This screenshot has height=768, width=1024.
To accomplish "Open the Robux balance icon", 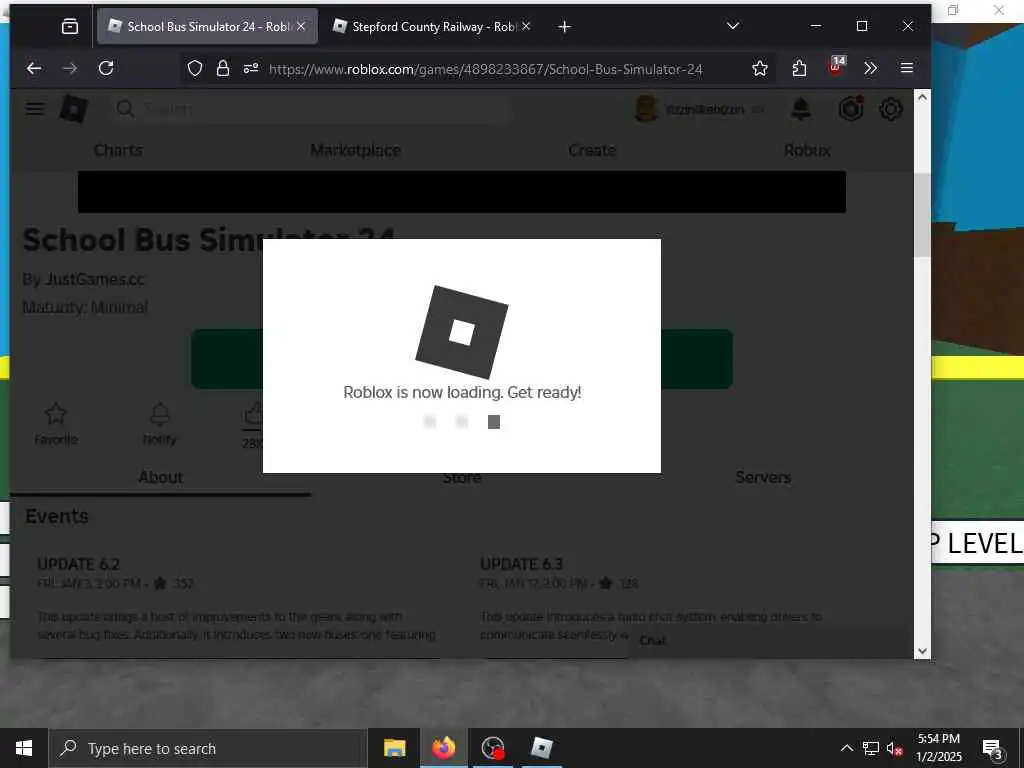I will click(851, 109).
